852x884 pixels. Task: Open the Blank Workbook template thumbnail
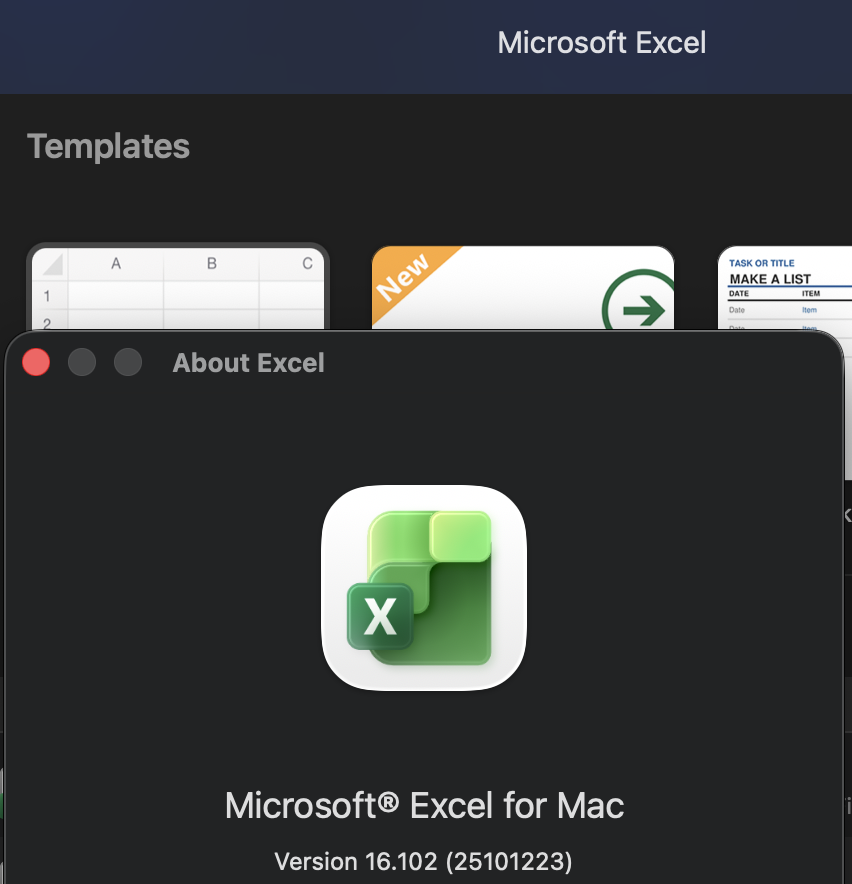click(x=178, y=288)
